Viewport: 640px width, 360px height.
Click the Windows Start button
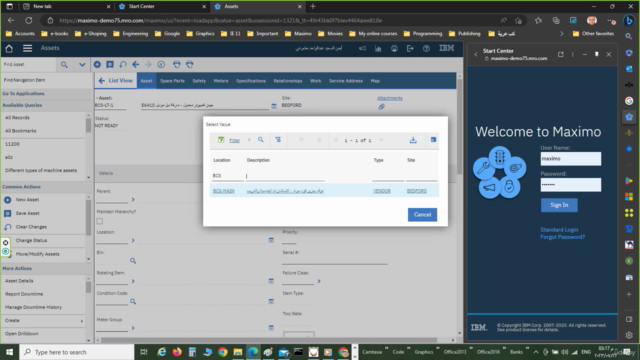point(9,352)
